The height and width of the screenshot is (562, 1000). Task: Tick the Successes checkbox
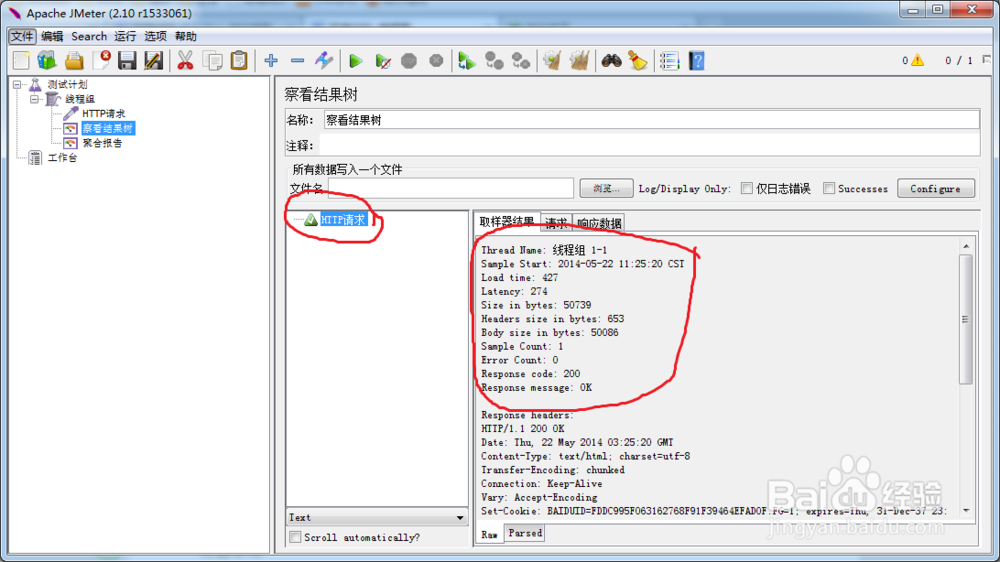click(x=828, y=188)
